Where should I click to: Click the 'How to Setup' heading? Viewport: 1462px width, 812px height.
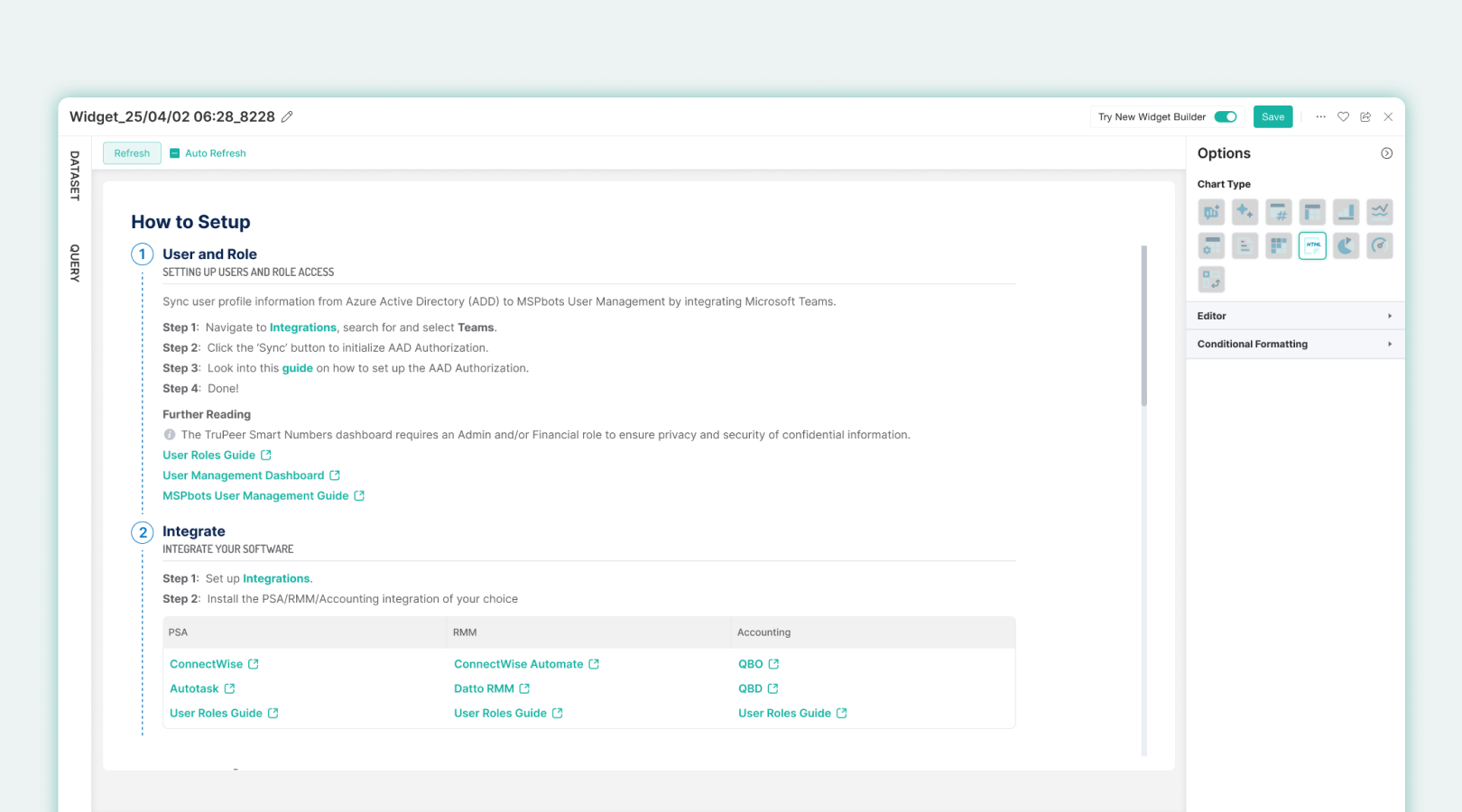190,222
